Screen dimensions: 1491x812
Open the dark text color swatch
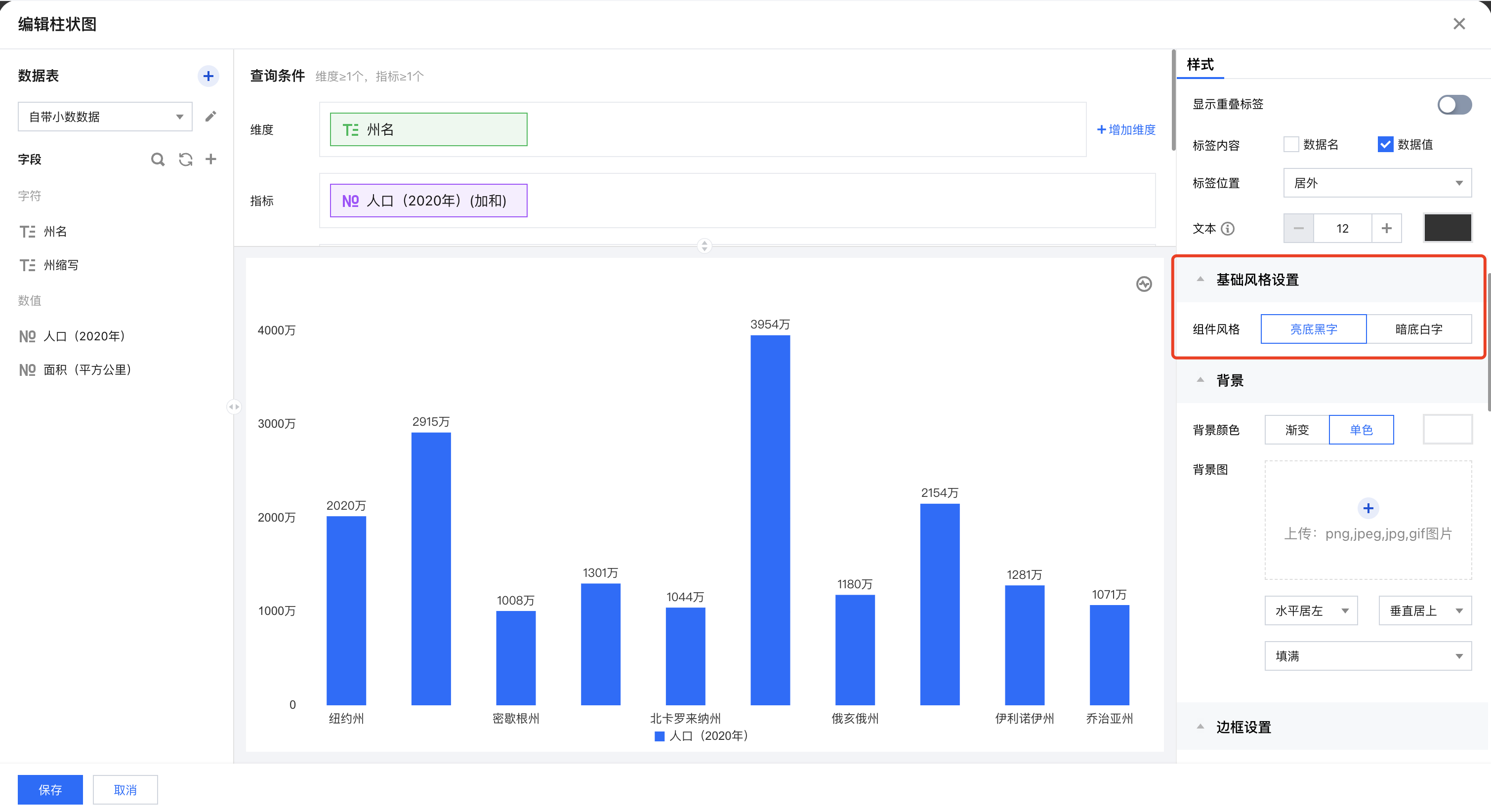(1447, 228)
